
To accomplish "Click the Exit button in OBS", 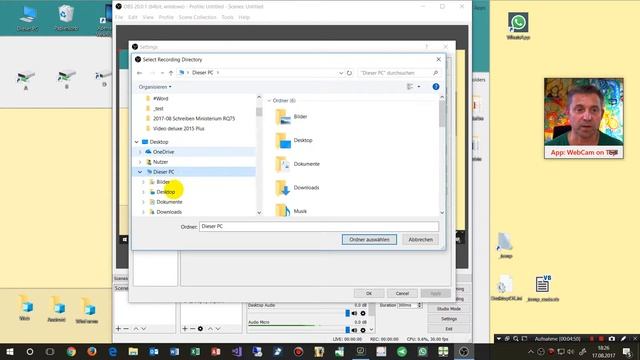I will pyautogui.click(x=449, y=329).
